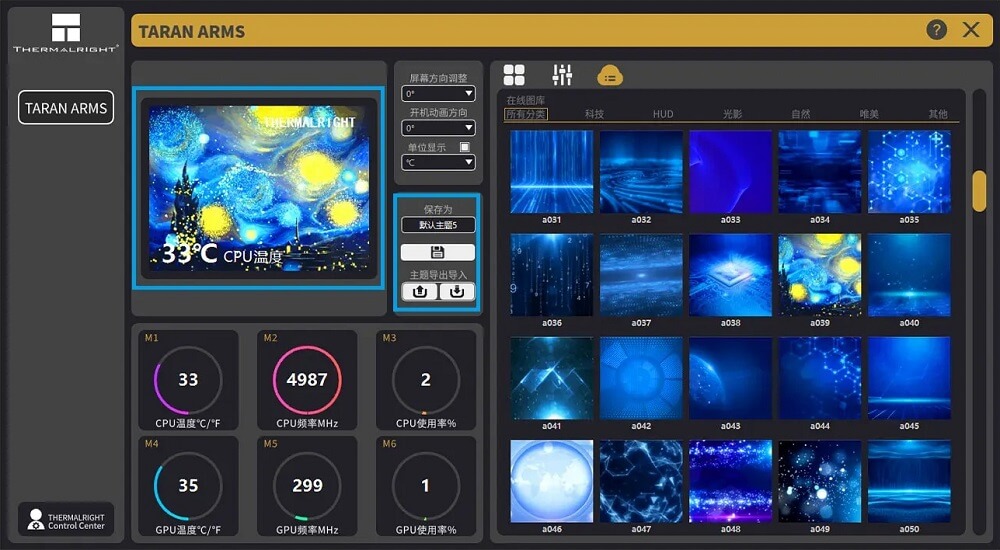Click the theme import (download) icon

(456, 292)
